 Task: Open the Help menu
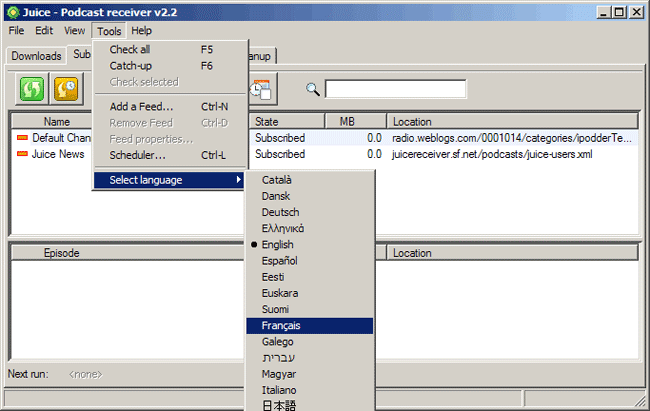coord(142,31)
